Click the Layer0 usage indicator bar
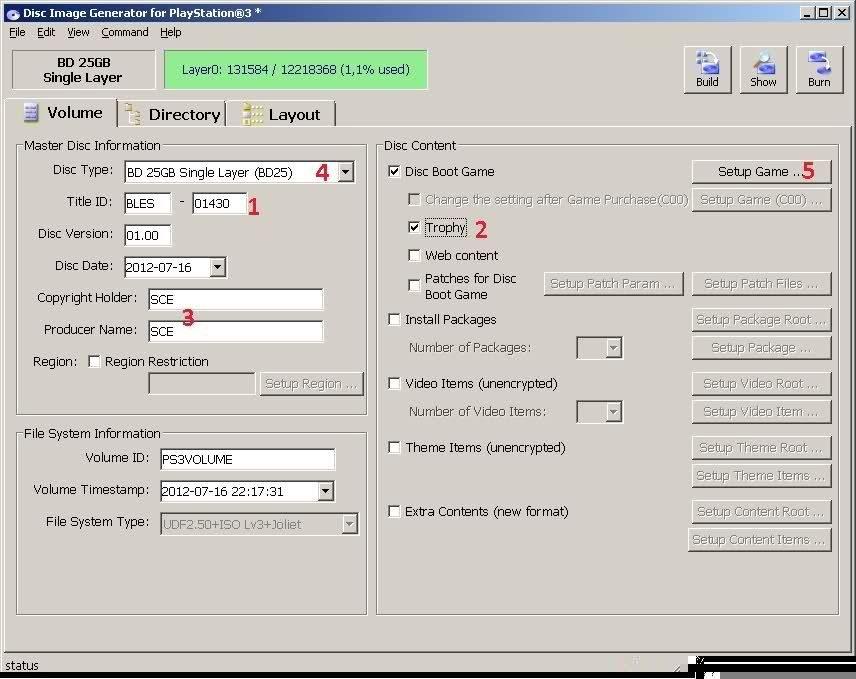Screen dimensions: 856x679 click(295, 69)
